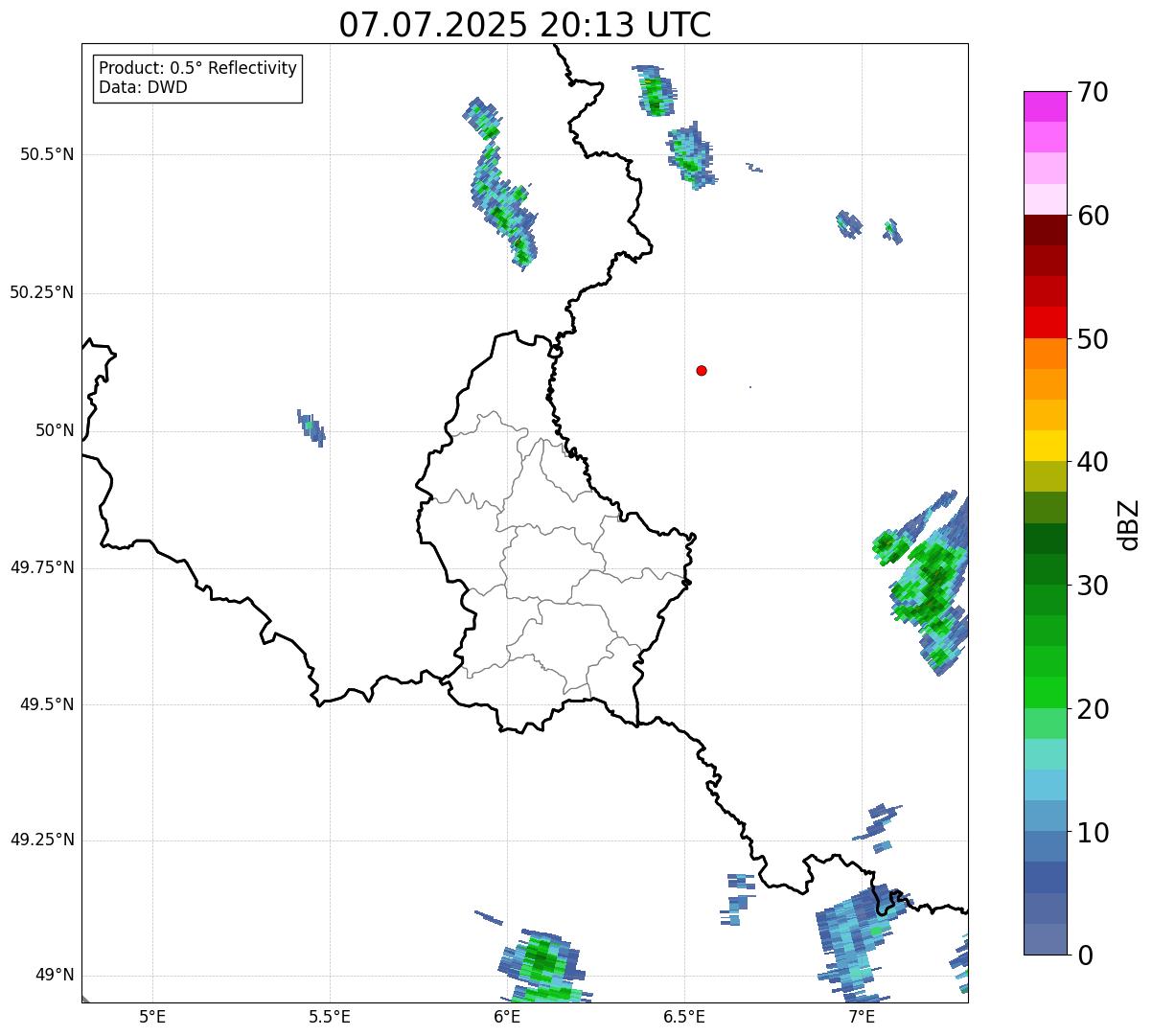Click the 5.5°E longitude label
The height and width of the screenshot is (1036, 1152).
330,1016
